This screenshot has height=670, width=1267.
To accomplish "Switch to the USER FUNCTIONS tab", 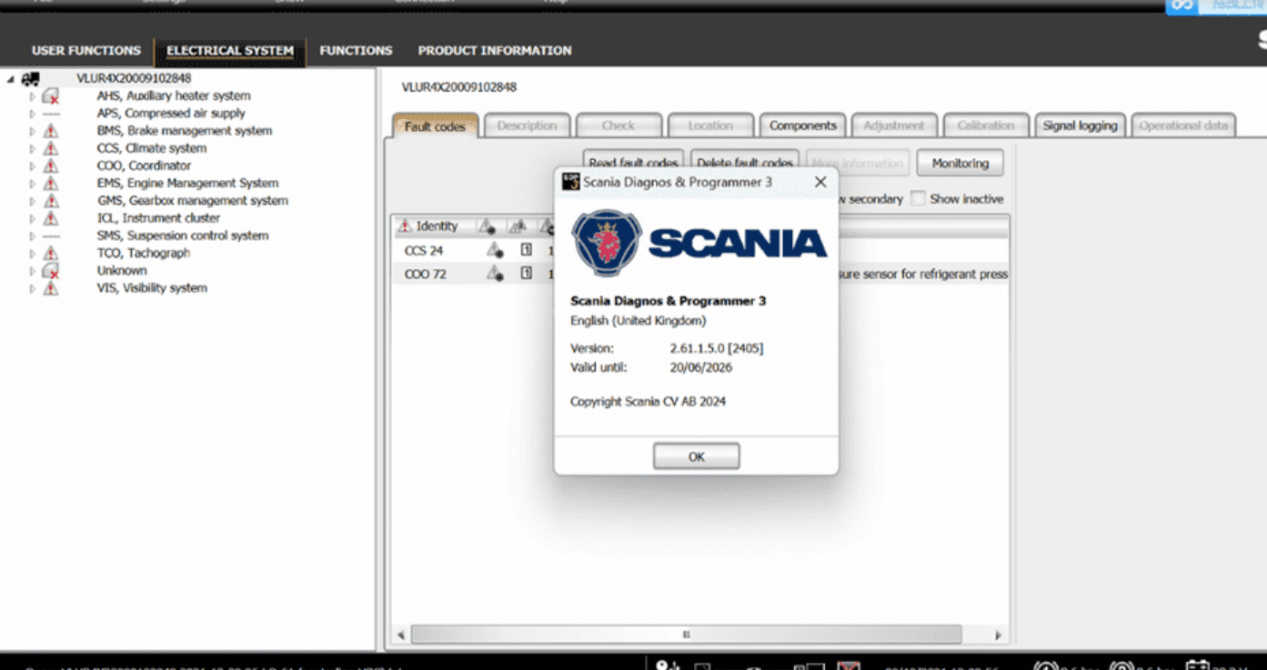I will tap(86, 50).
